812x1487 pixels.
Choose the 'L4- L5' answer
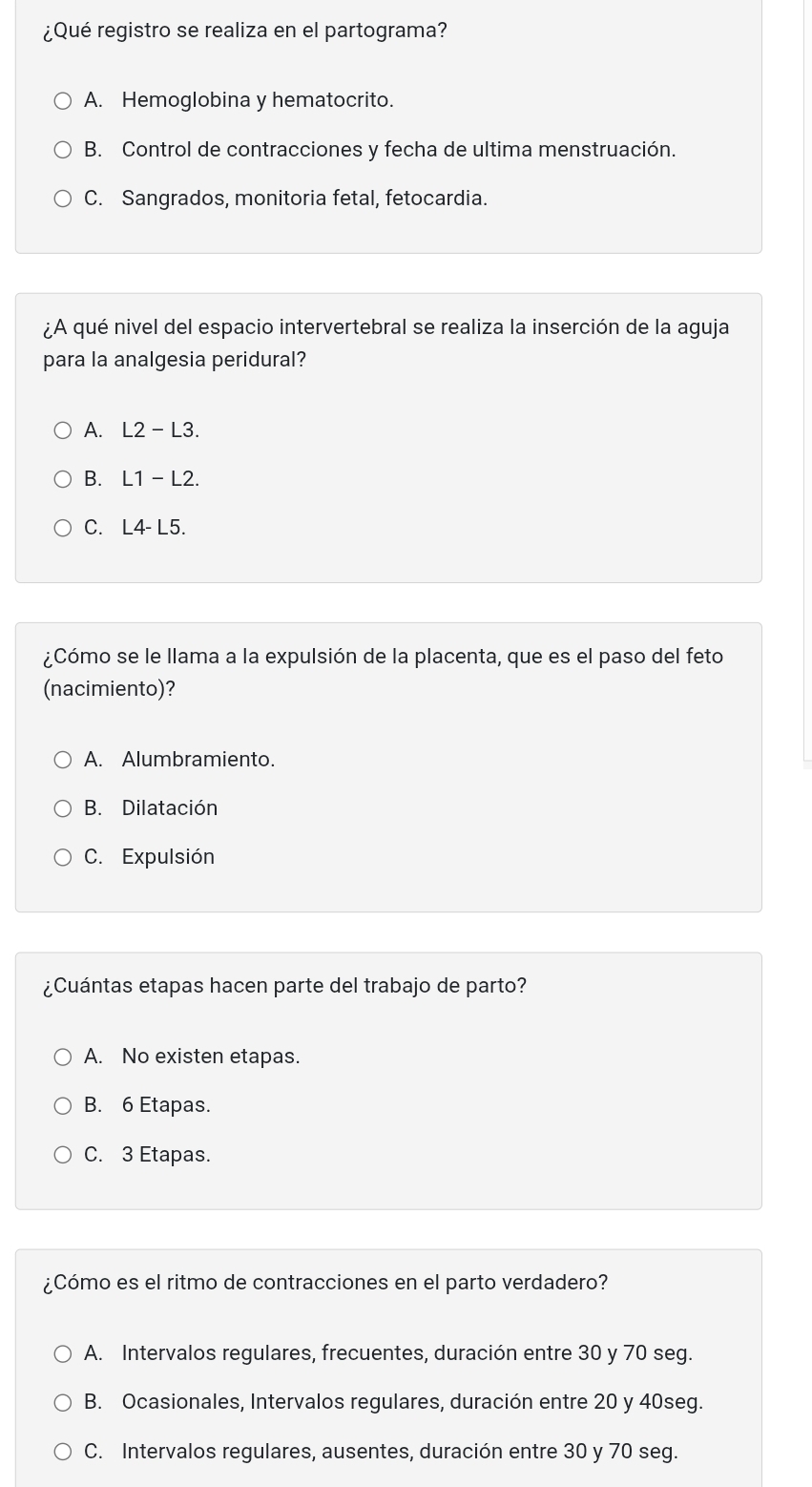tap(63, 528)
